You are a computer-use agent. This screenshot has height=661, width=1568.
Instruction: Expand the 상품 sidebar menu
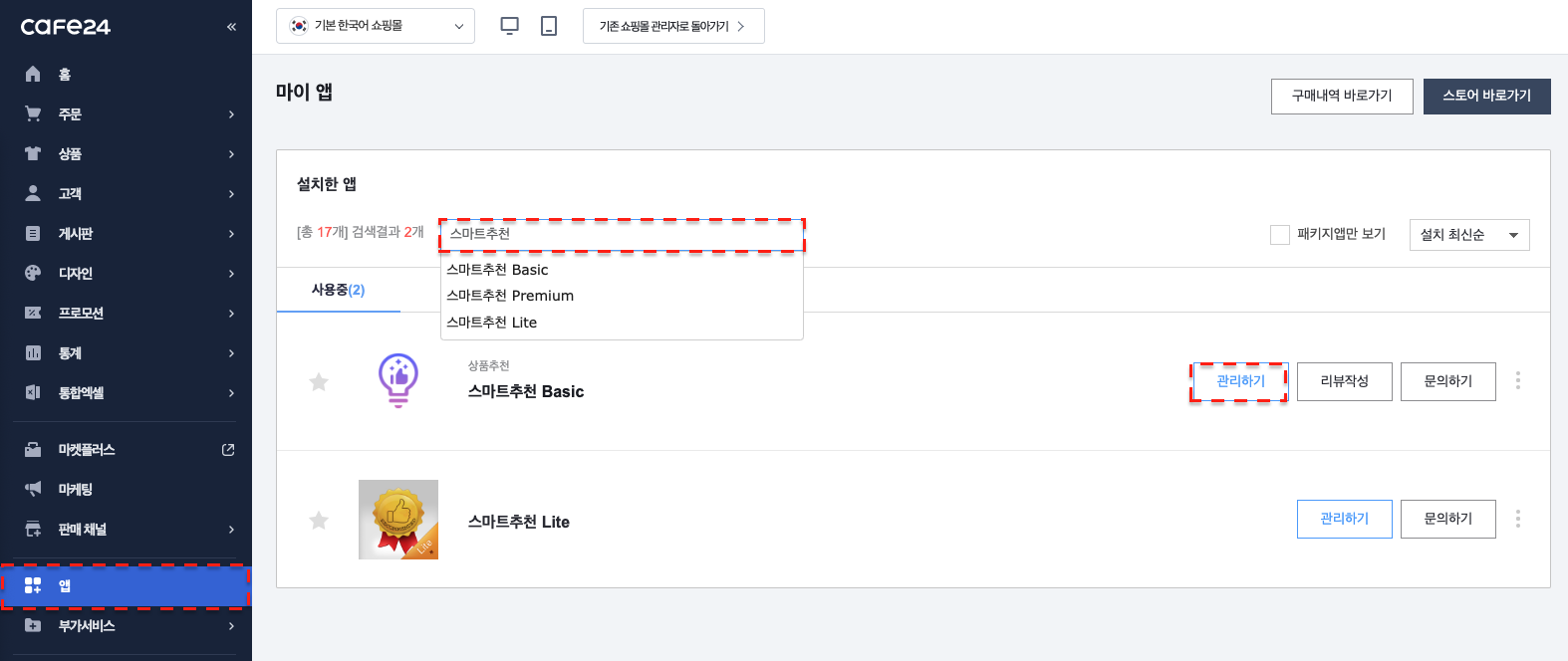click(231, 154)
